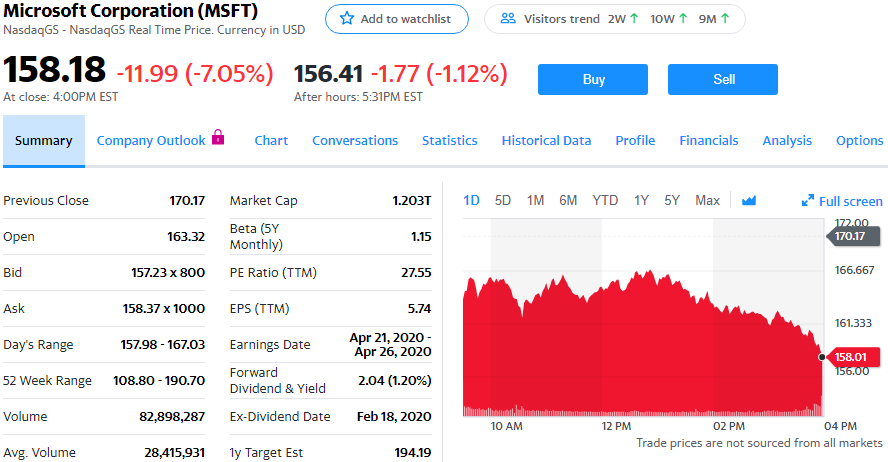Select the 1D chart range
Image resolution: width=888 pixels, height=462 pixels.
tap(472, 201)
